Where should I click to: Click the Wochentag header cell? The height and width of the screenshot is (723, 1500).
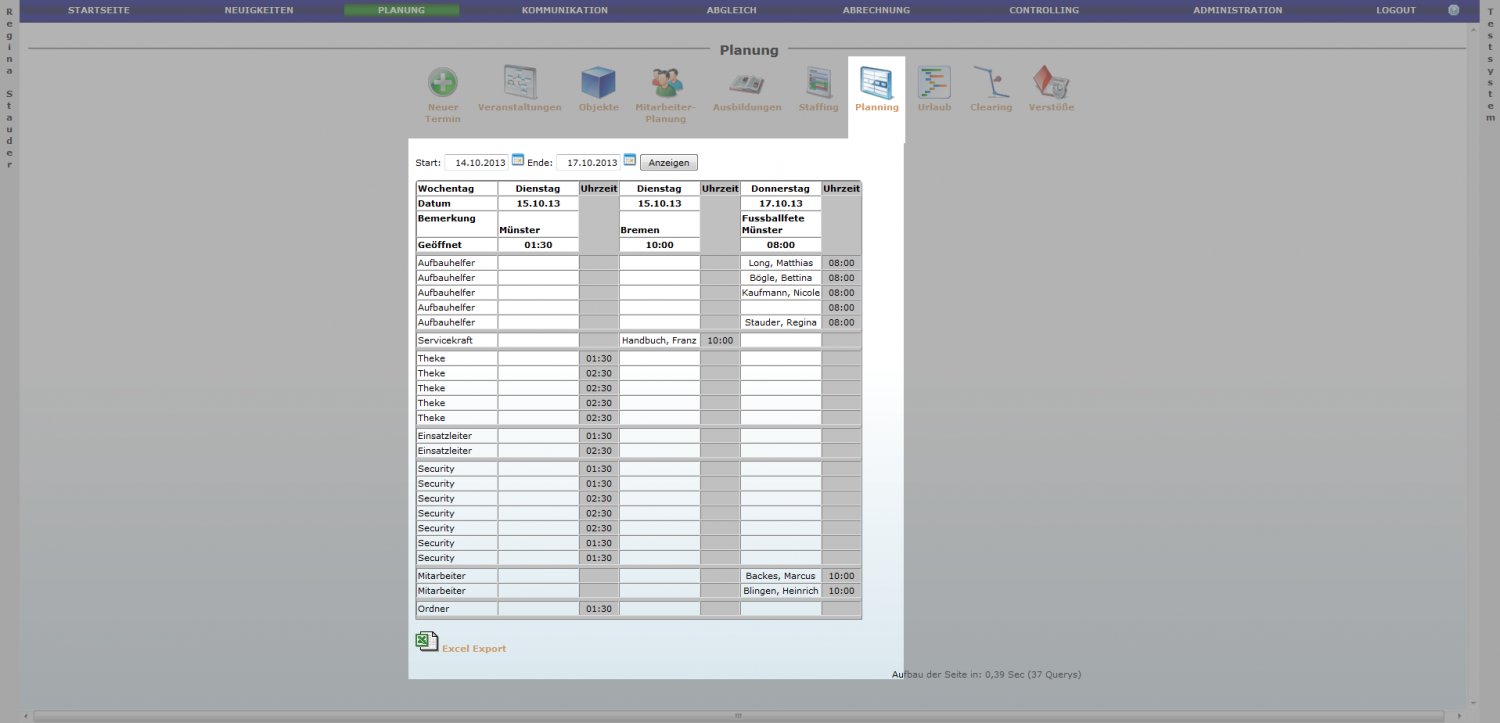pos(457,189)
